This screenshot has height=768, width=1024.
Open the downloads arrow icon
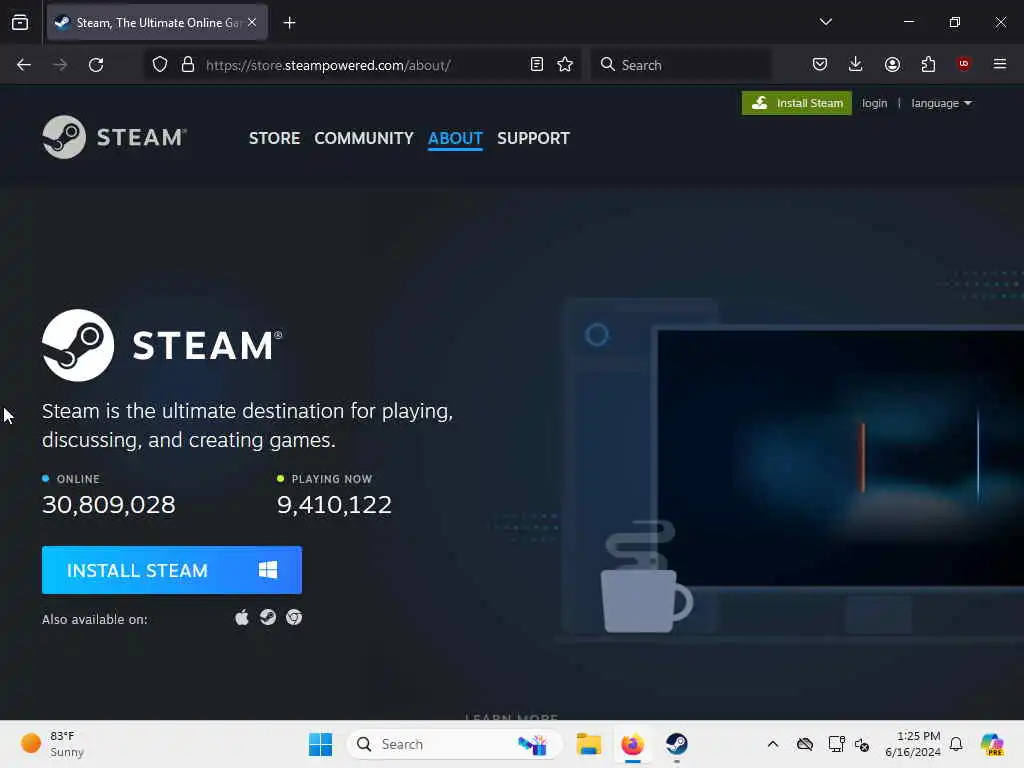(x=856, y=64)
